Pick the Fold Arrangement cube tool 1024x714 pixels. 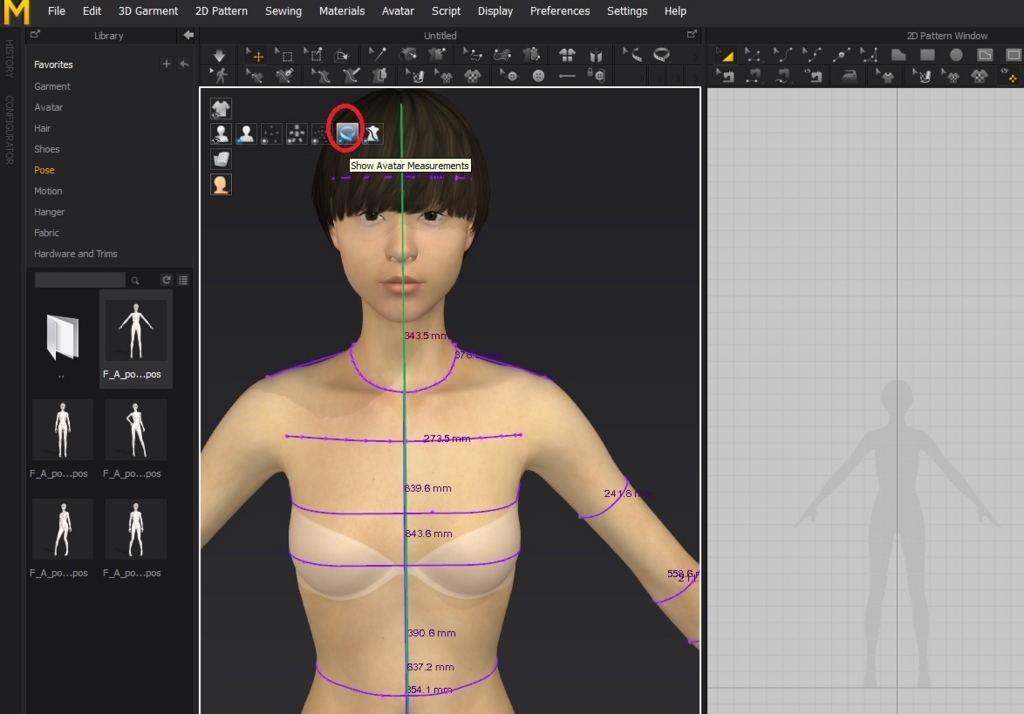(x=342, y=56)
